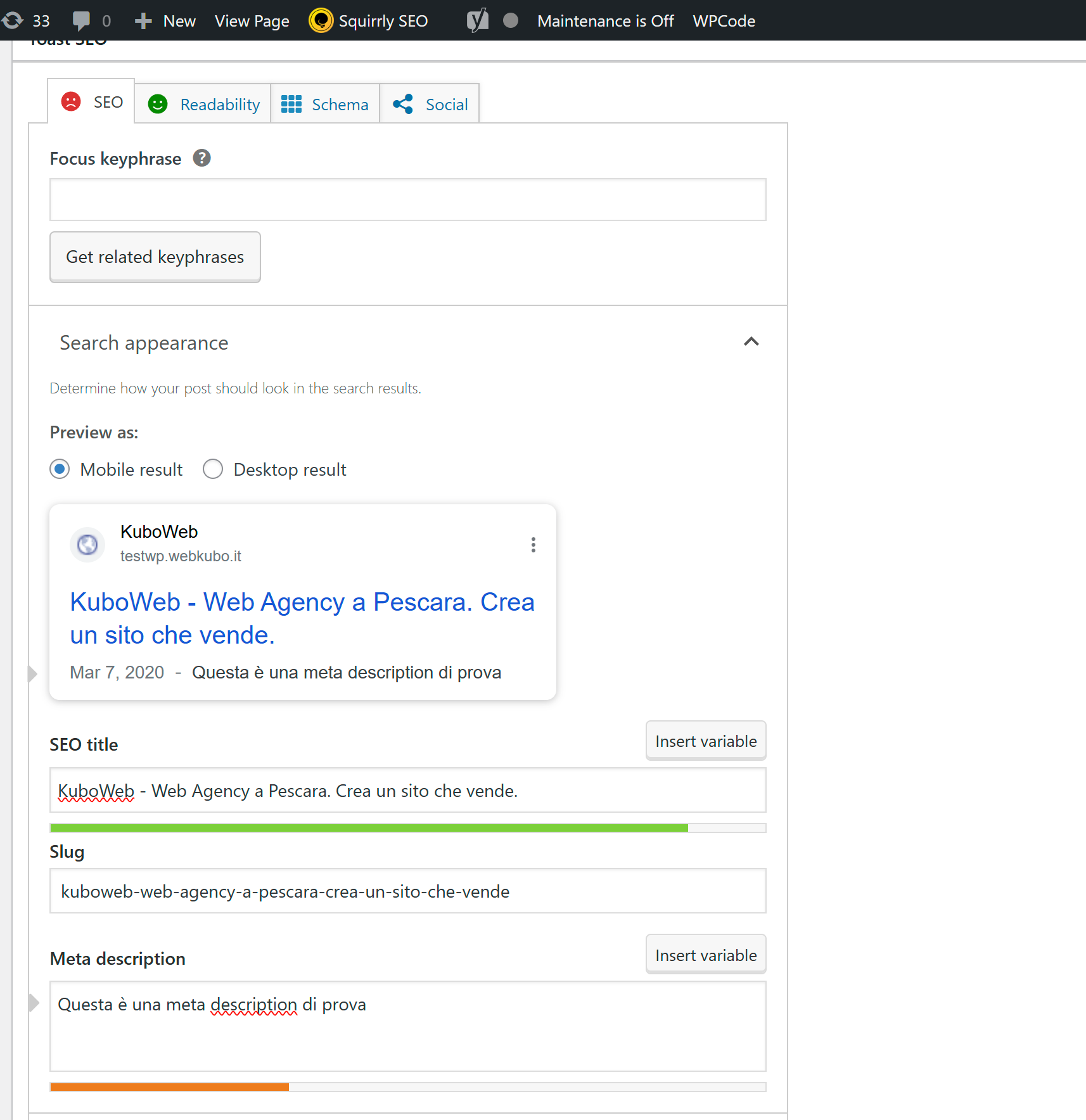Viewport: 1086px width, 1120px height.
Task: Click into the Focus keyphrase field
Action: pyautogui.click(x=407, y=200)
